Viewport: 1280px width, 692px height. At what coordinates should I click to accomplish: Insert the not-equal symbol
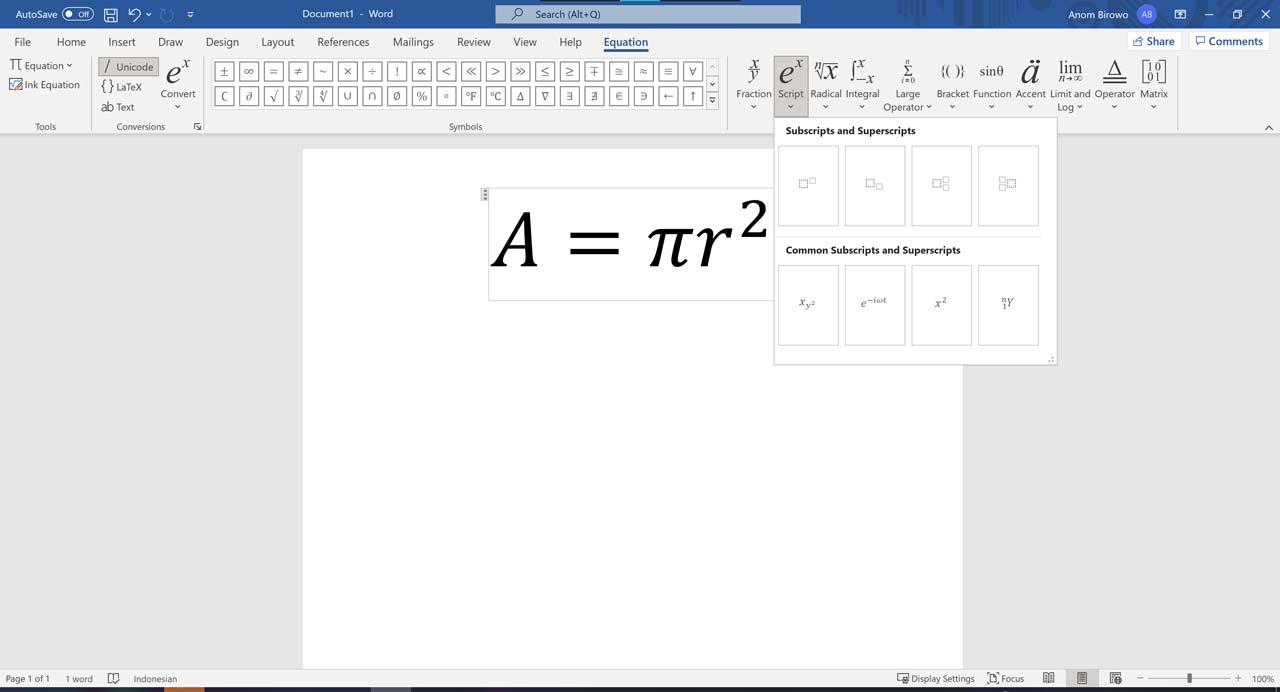point(298,71)
